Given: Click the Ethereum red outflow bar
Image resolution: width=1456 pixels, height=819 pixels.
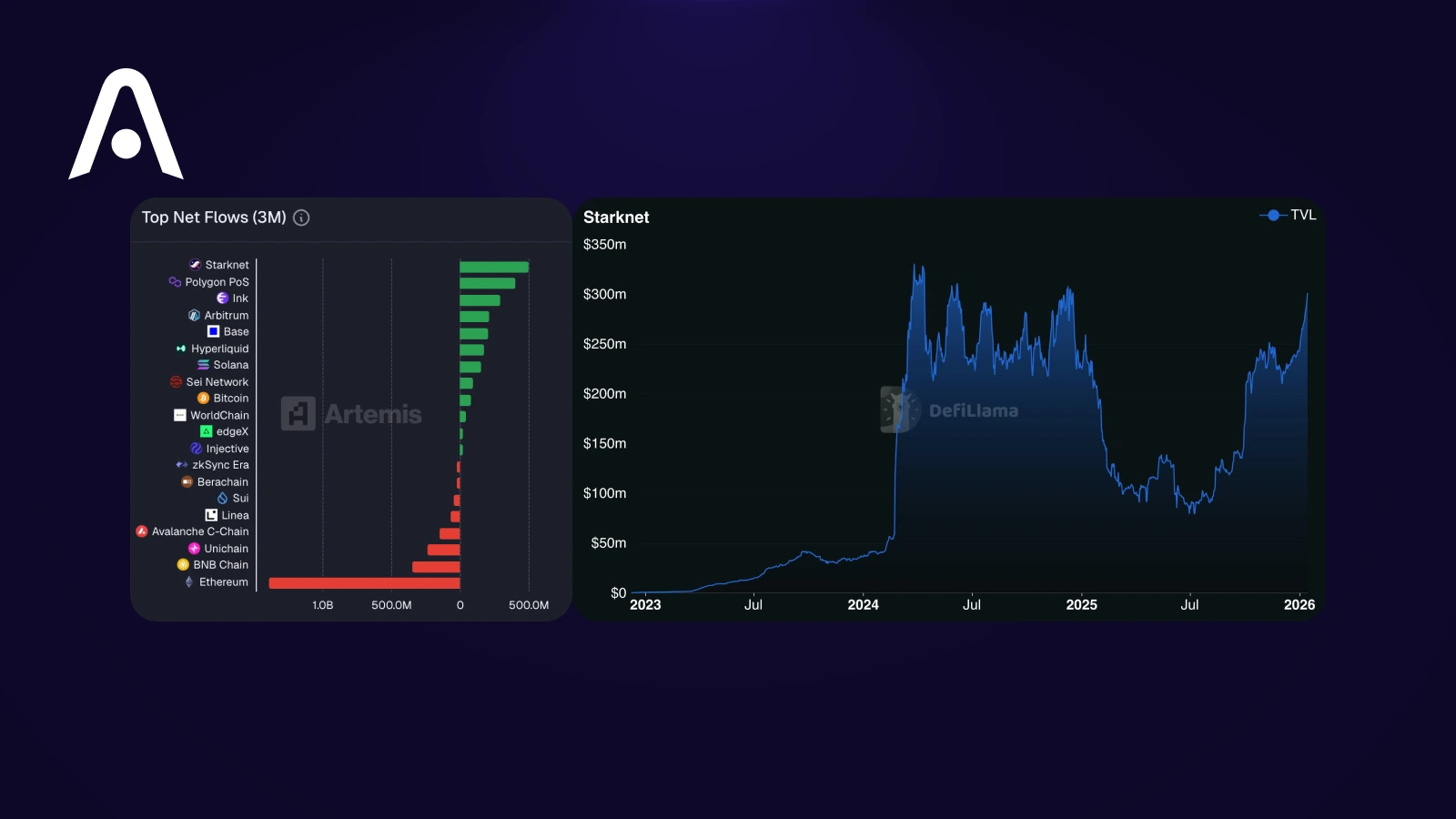Looking at the screenshot, I should [x=364, y=583].
